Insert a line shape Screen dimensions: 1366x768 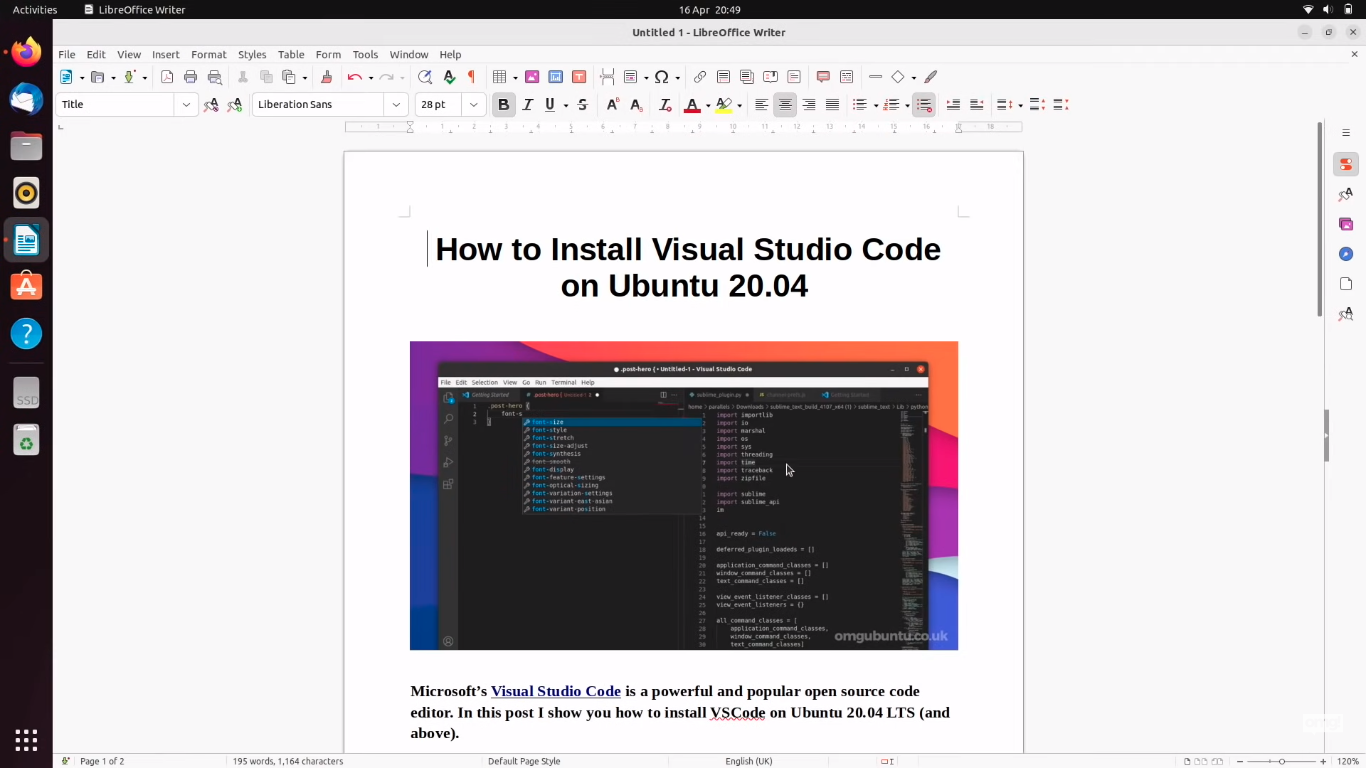tap(875, 77)
